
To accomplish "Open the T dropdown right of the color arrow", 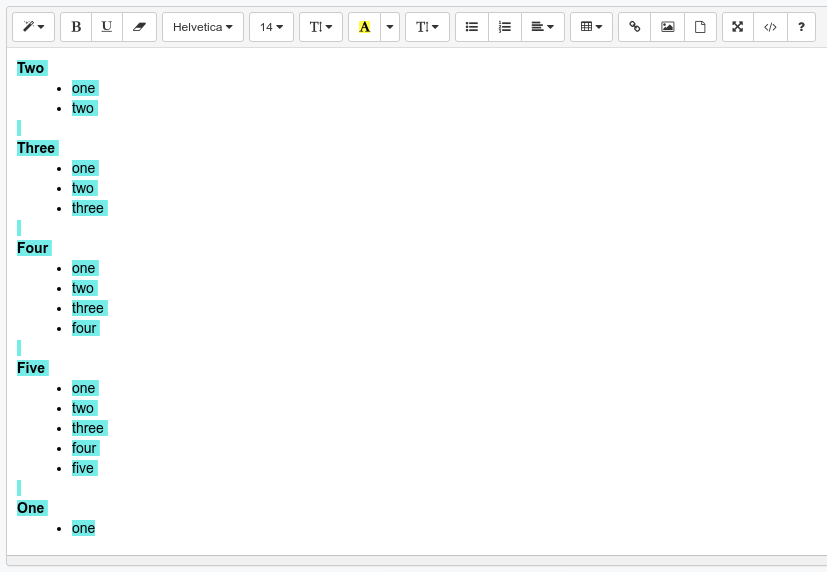I will tap(428, 27).
